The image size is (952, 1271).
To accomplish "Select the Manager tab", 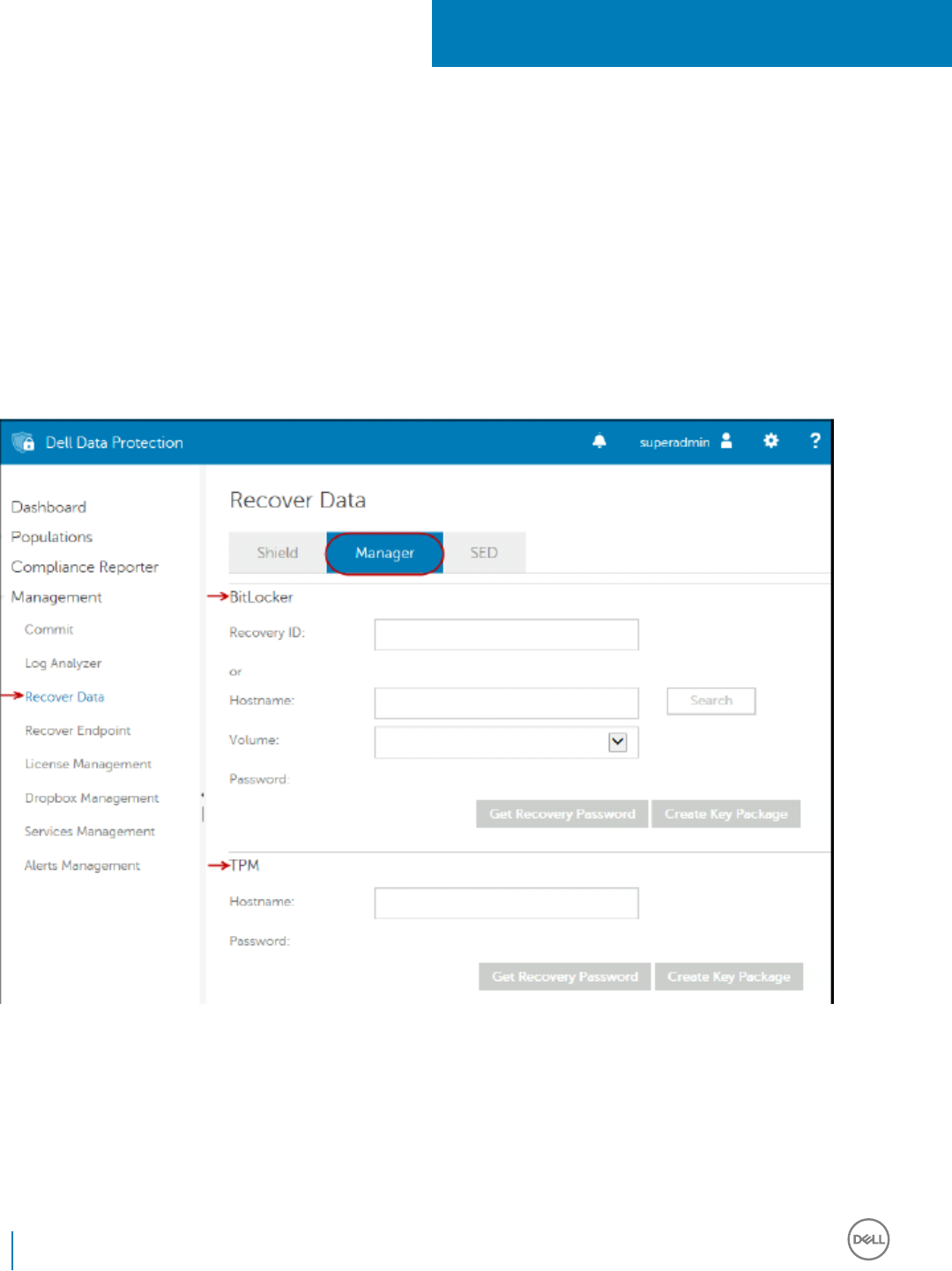I will coord(384,553).
